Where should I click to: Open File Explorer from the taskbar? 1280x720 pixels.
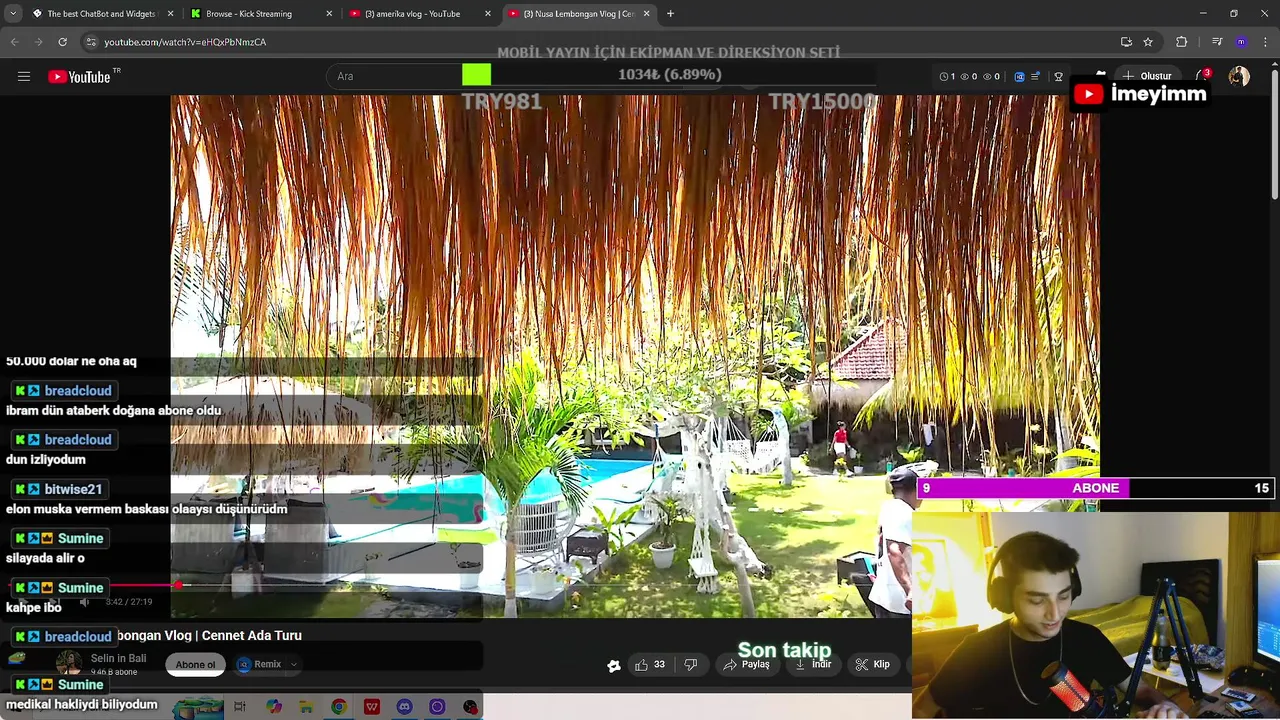(x=306, y=707)
